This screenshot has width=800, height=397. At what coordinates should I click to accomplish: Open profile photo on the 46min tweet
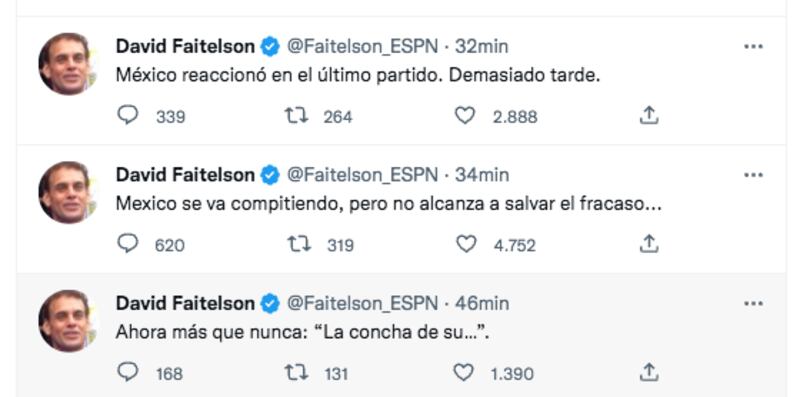click(68, 321)
